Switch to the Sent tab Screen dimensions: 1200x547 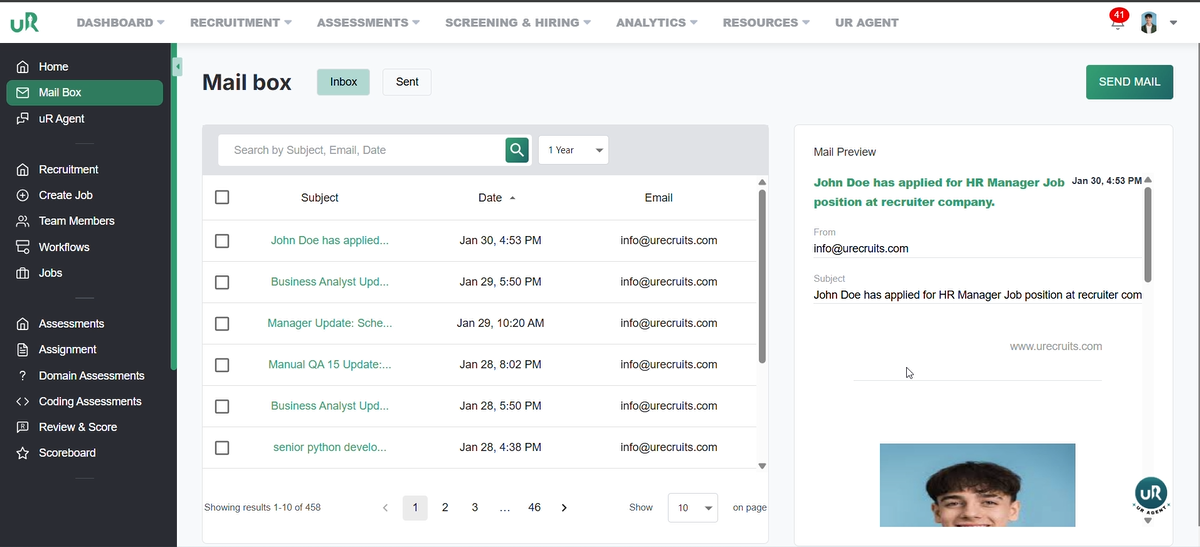click(407, 82)
